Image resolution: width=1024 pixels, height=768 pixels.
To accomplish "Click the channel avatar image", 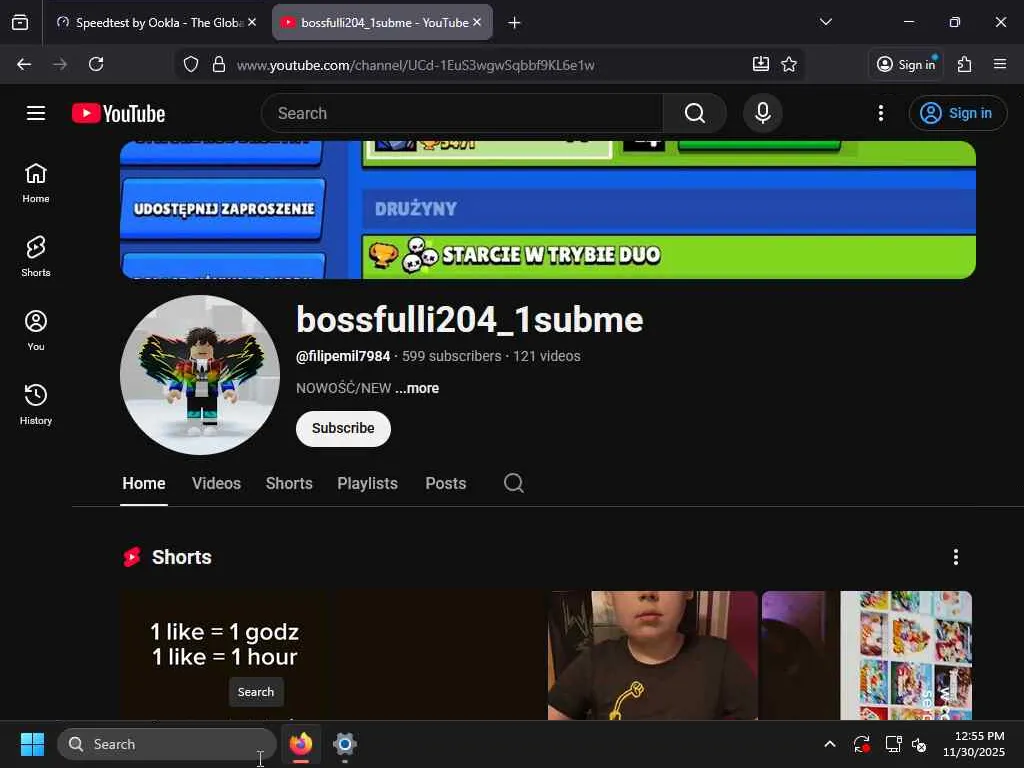I will click(x=200, y=375).
